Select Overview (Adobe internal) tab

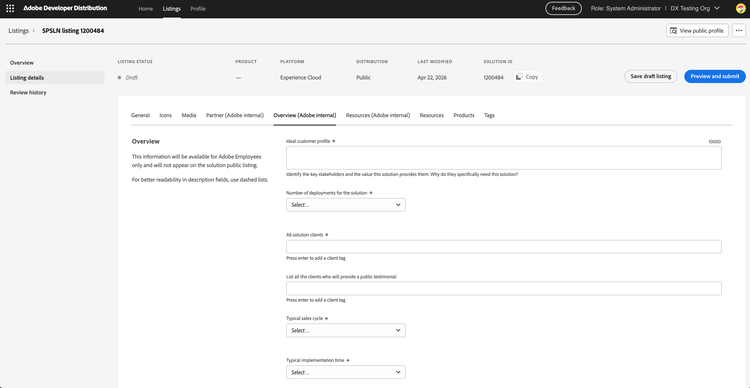tap(305, 115)
